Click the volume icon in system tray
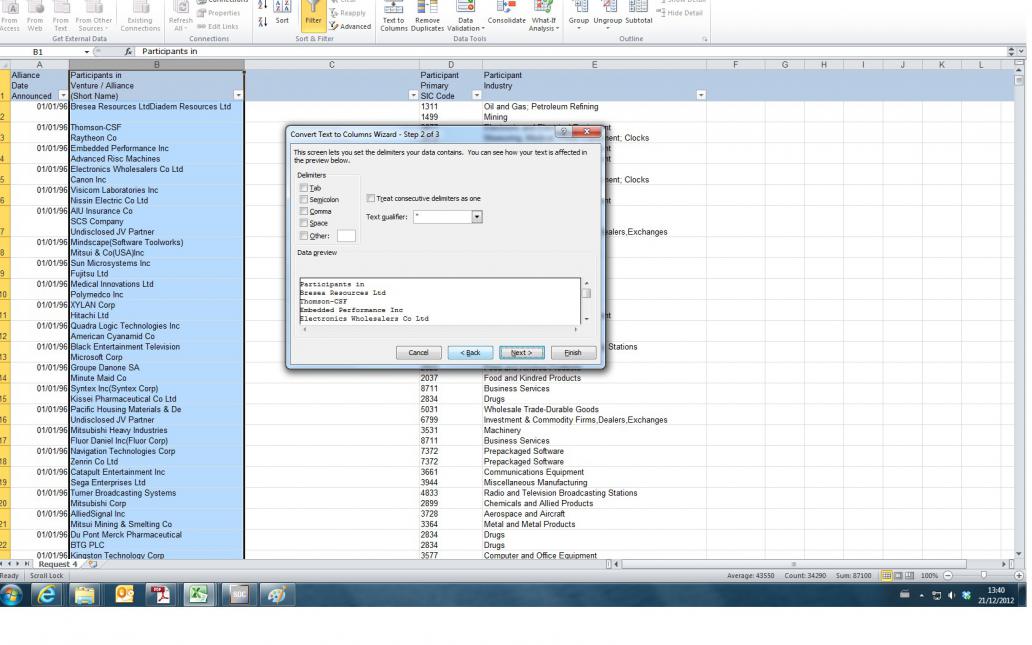 [x=951, y=595]
